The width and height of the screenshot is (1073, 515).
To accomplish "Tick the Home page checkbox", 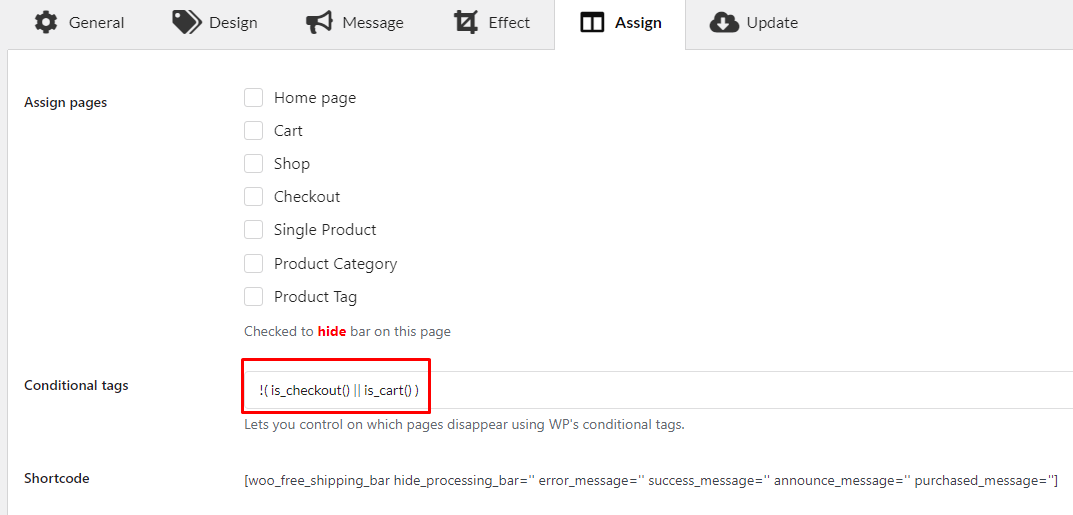I will 254,98.
